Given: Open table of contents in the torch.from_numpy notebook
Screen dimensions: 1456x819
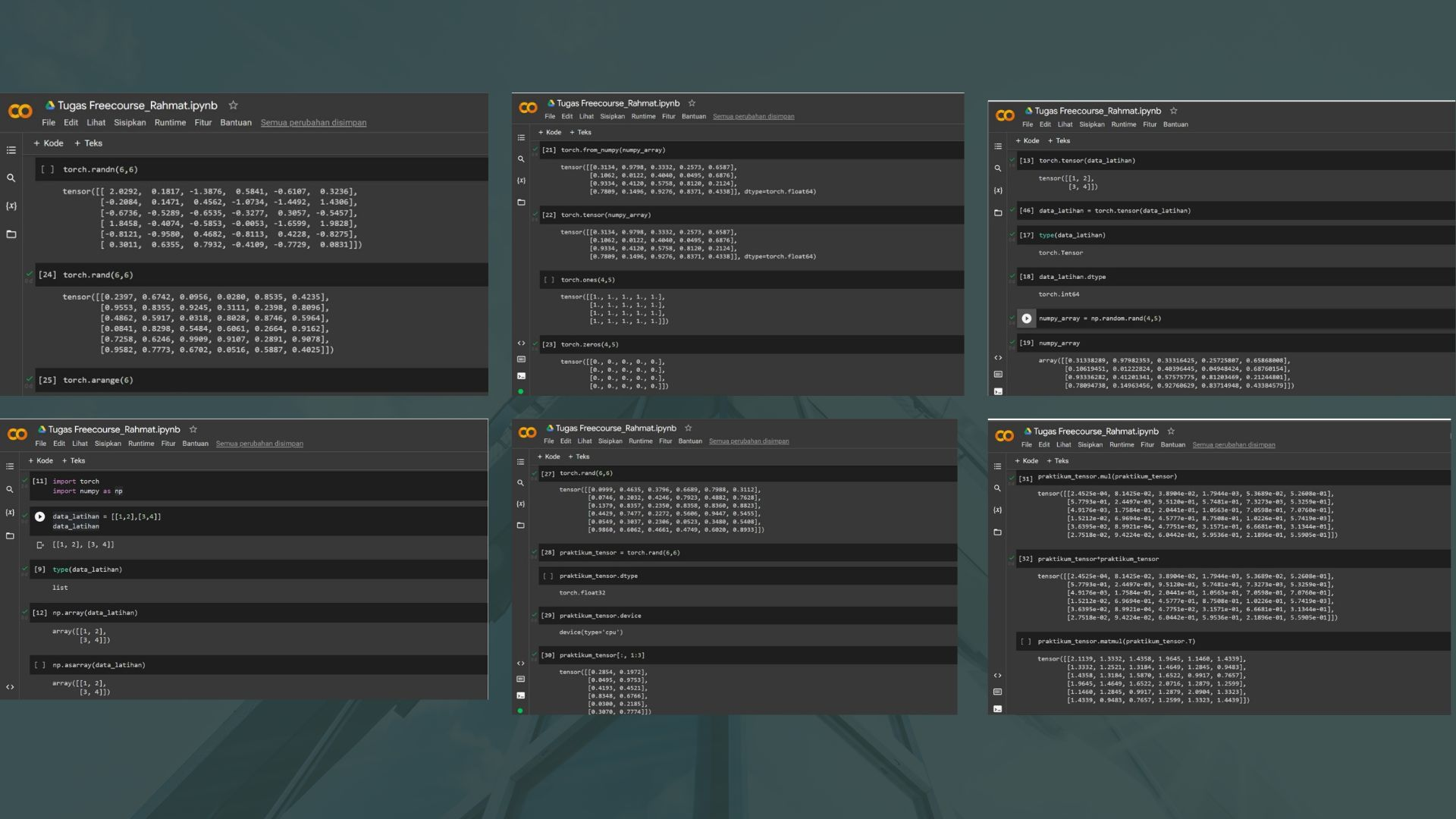Looking at the screenshot, I should coord(521,138).
